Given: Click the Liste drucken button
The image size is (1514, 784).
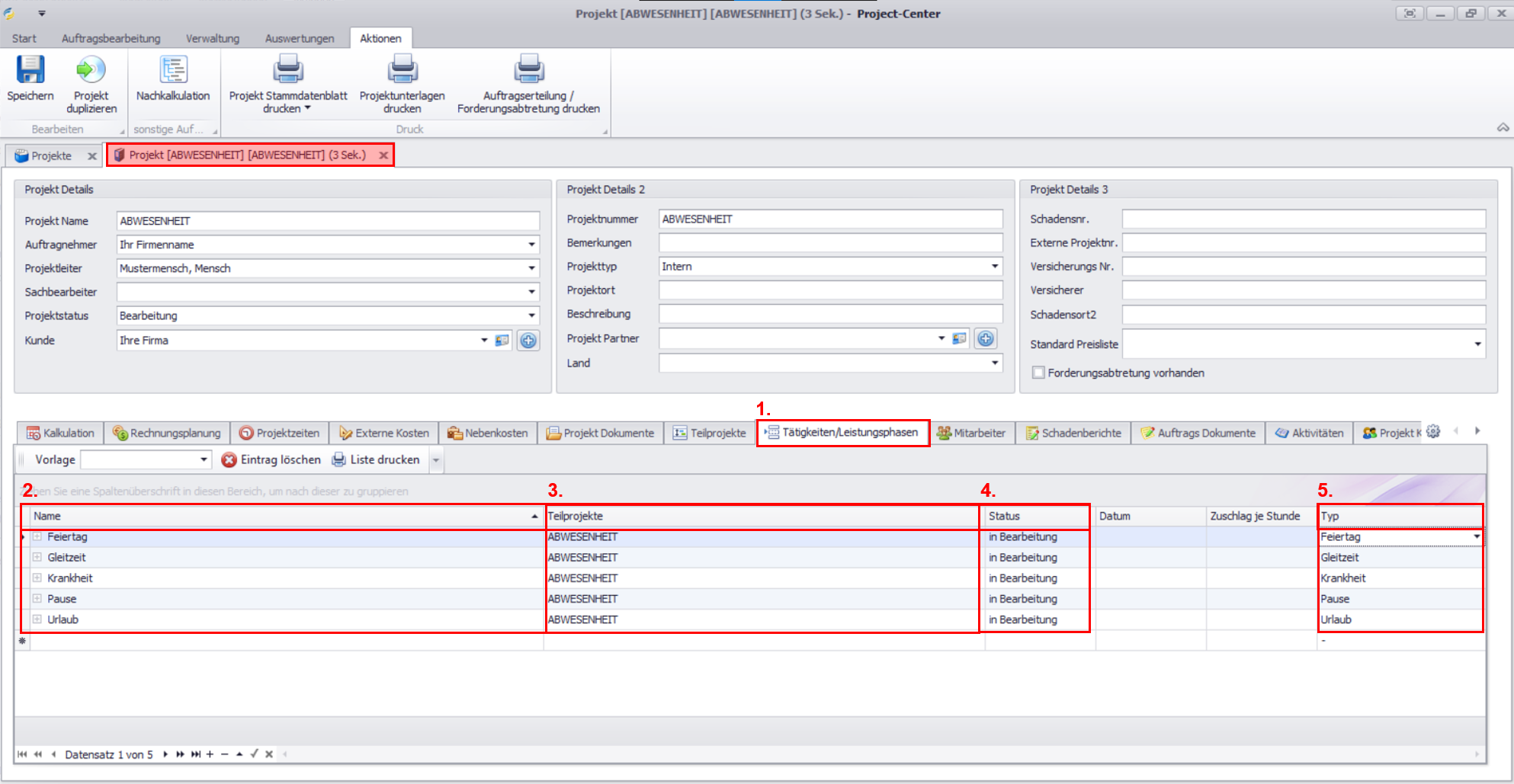Looking at the screenshot, I should coord(376,459).
